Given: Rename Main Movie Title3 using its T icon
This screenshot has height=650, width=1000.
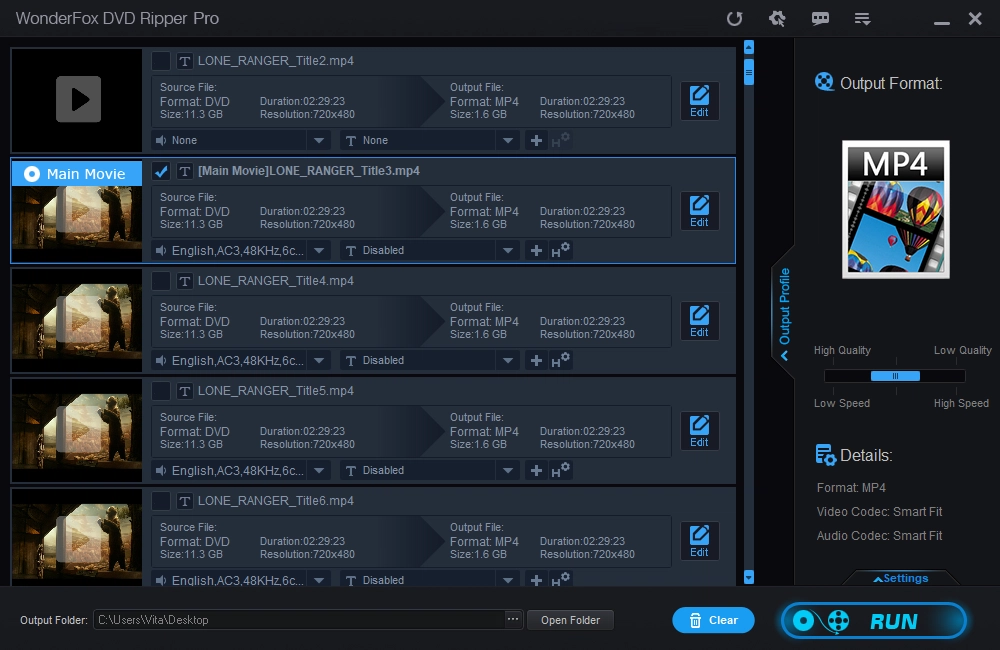Looking at the screenshot, I should click(184, 171).
